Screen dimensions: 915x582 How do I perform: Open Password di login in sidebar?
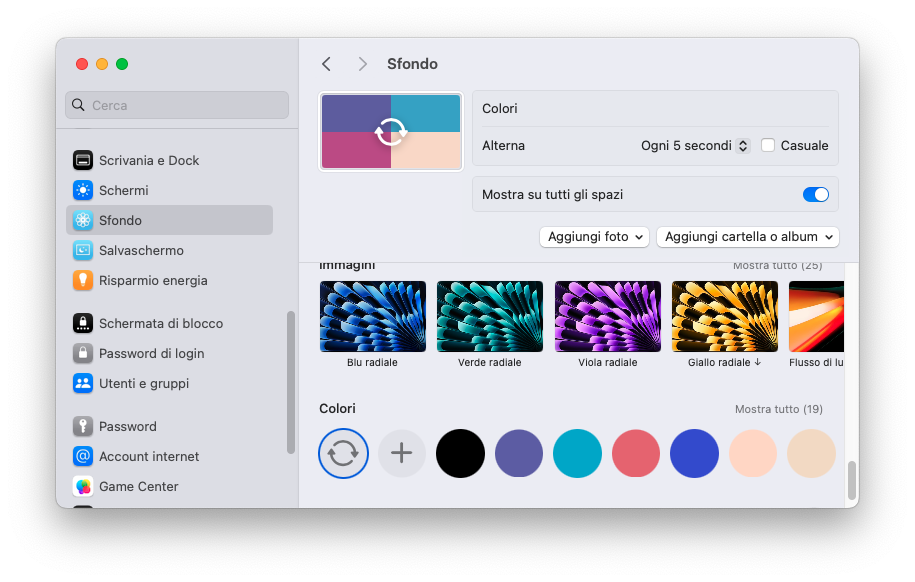[169, 353]
